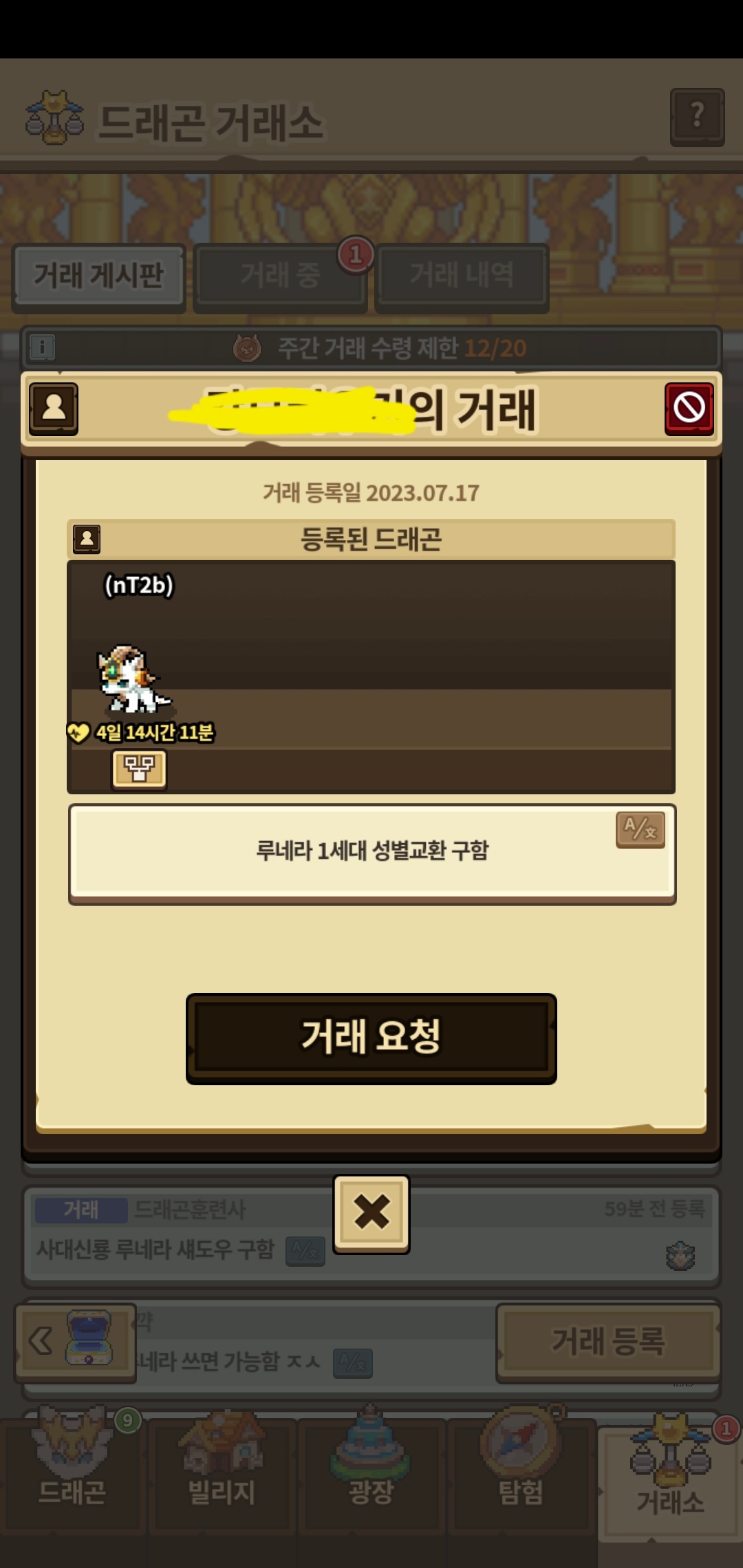Close the trade dialog with X button
Viewport: 743px width, 1568px height.
[371, 1214]
